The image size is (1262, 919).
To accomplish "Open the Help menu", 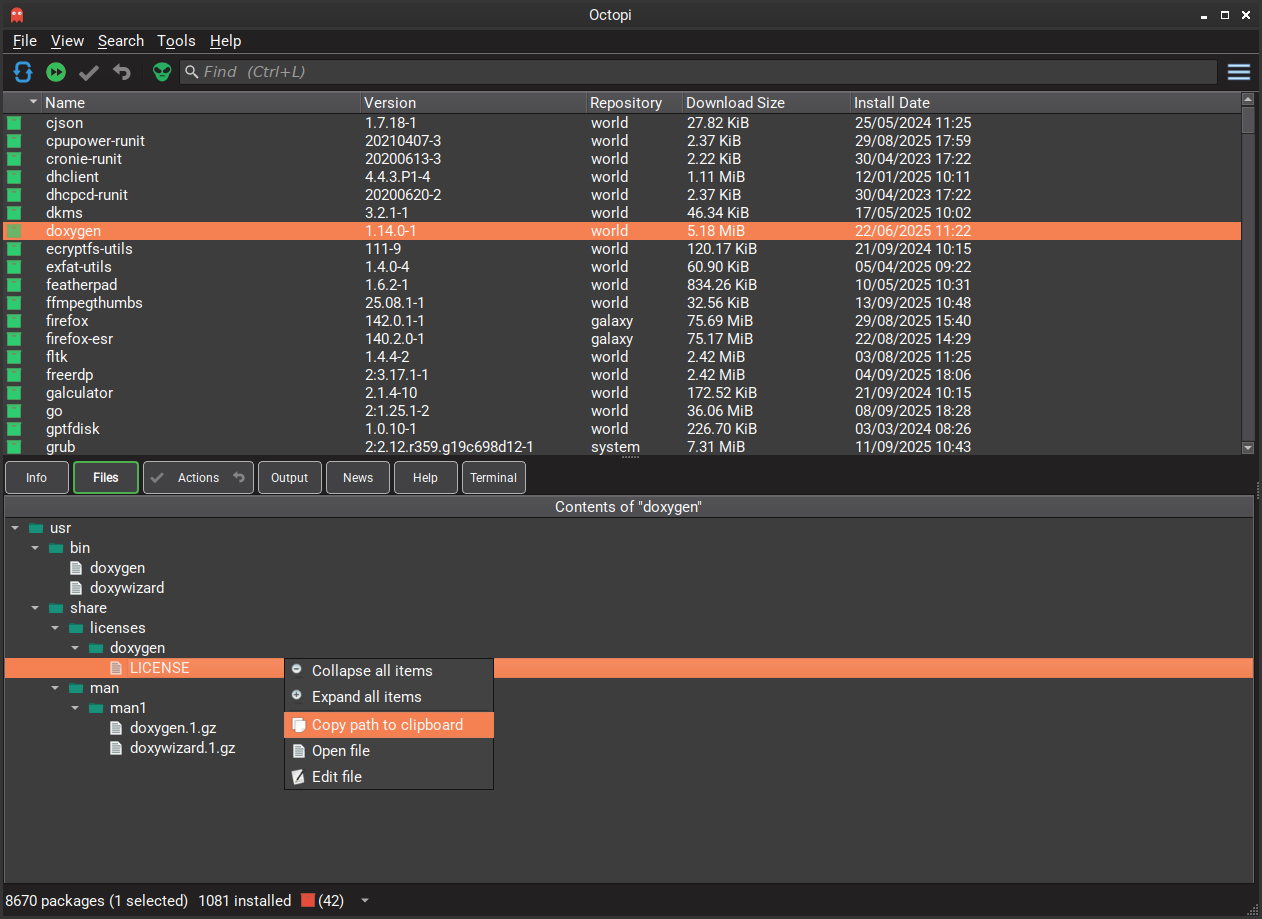I will (x=225, y=41).
